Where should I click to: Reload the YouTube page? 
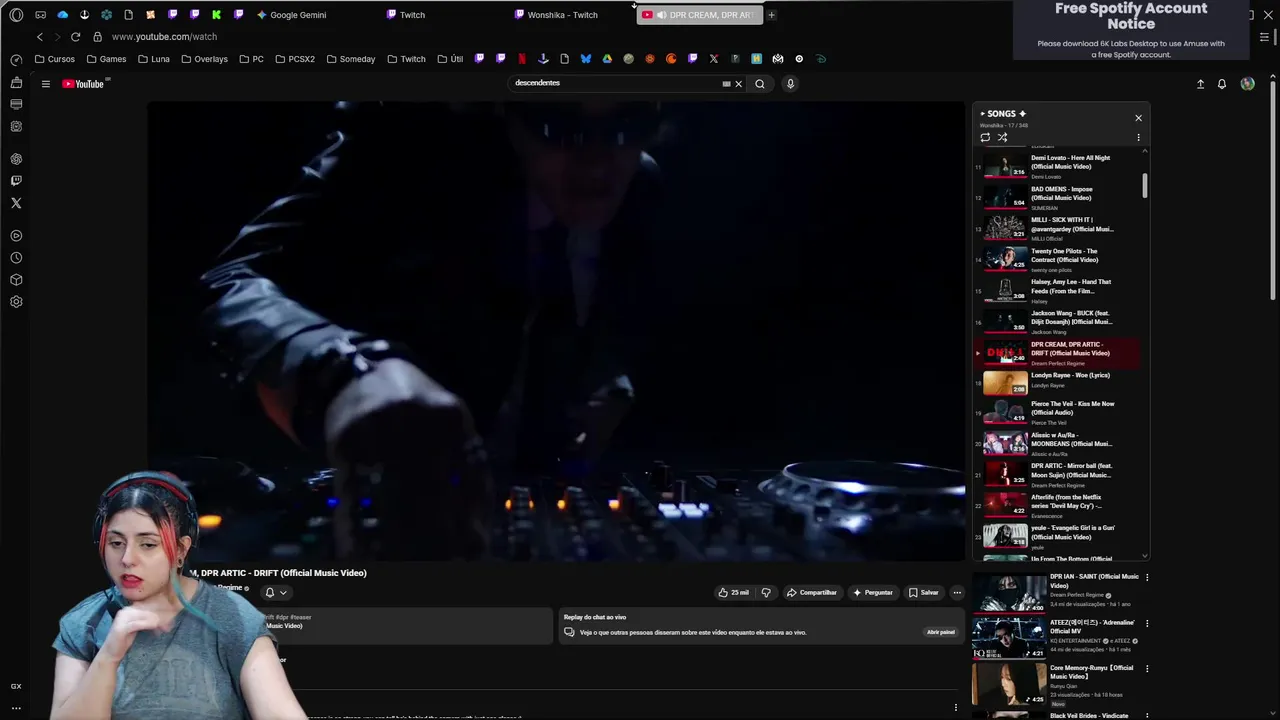point(75,37)
